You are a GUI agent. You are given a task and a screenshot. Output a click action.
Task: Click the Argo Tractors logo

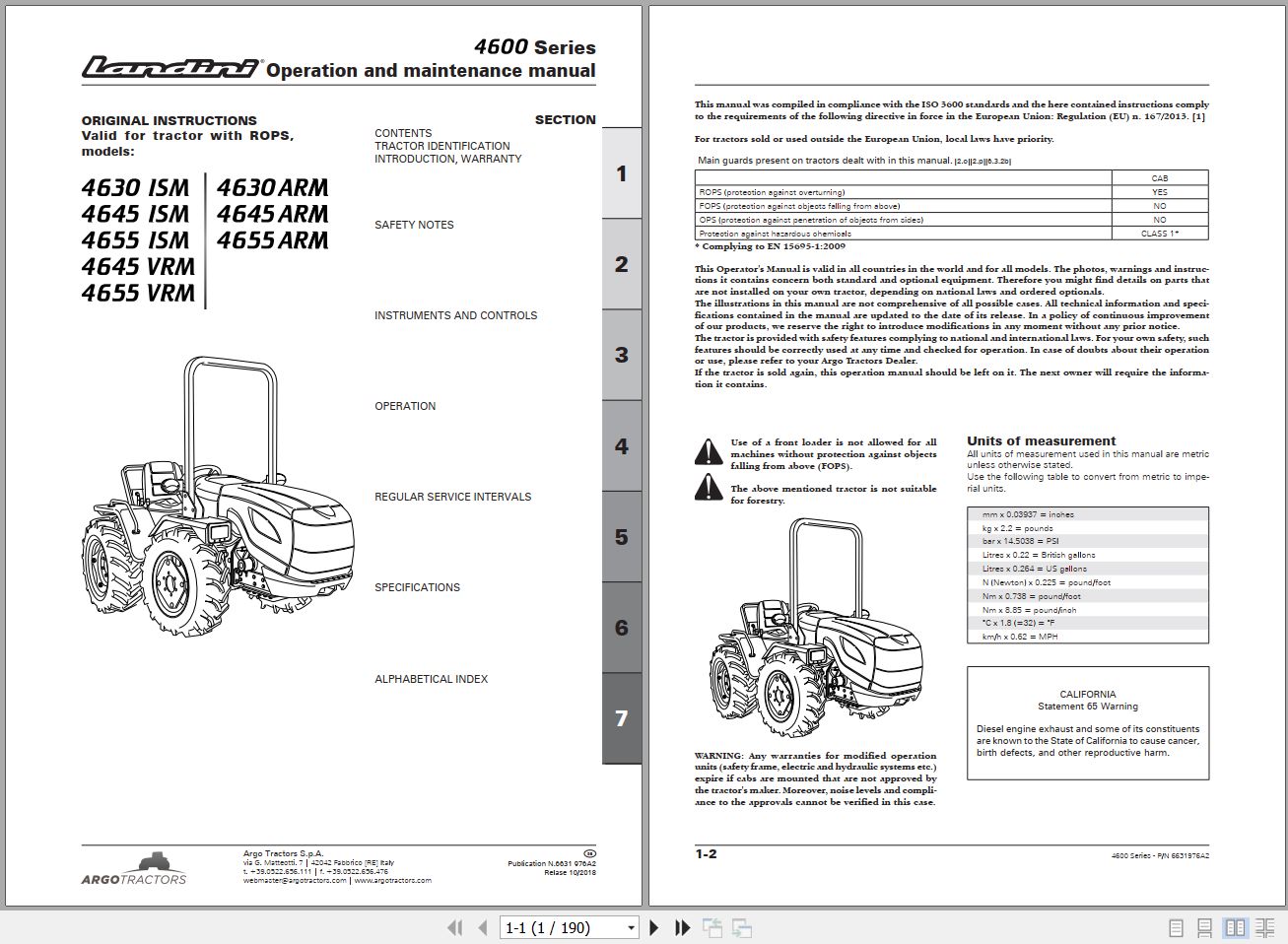(x=134, y=868)
